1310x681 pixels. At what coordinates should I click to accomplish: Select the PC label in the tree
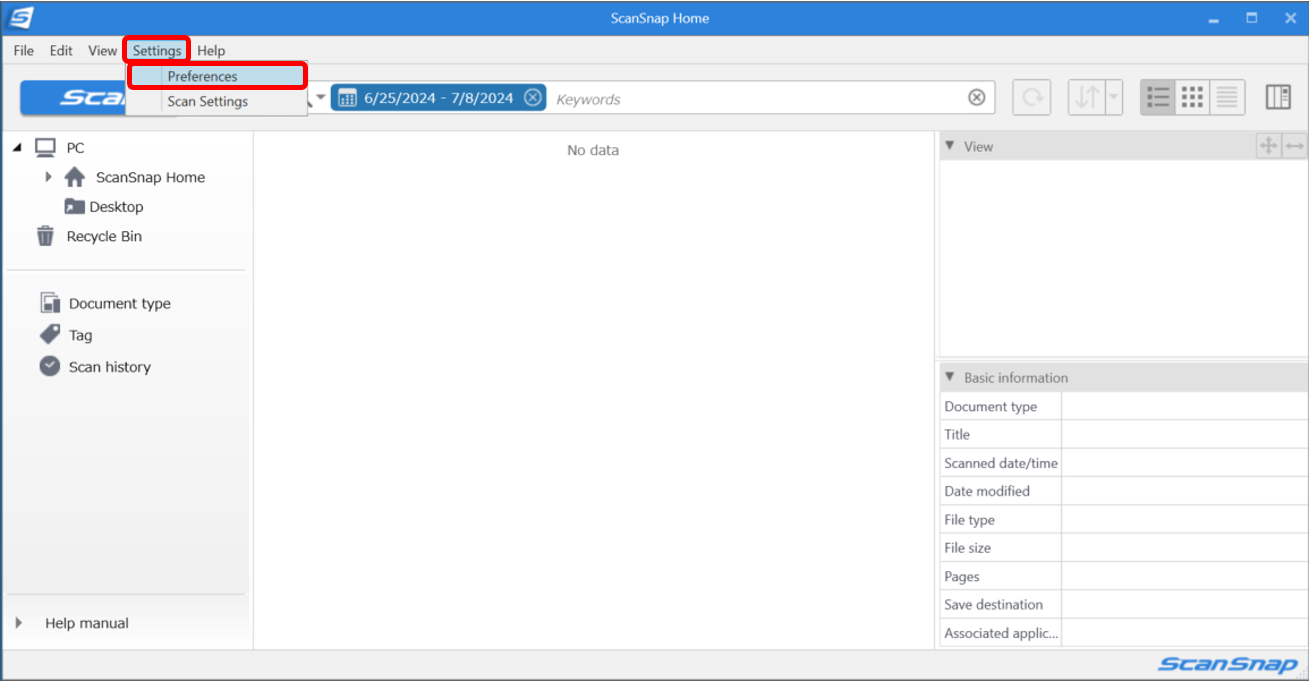76,148
